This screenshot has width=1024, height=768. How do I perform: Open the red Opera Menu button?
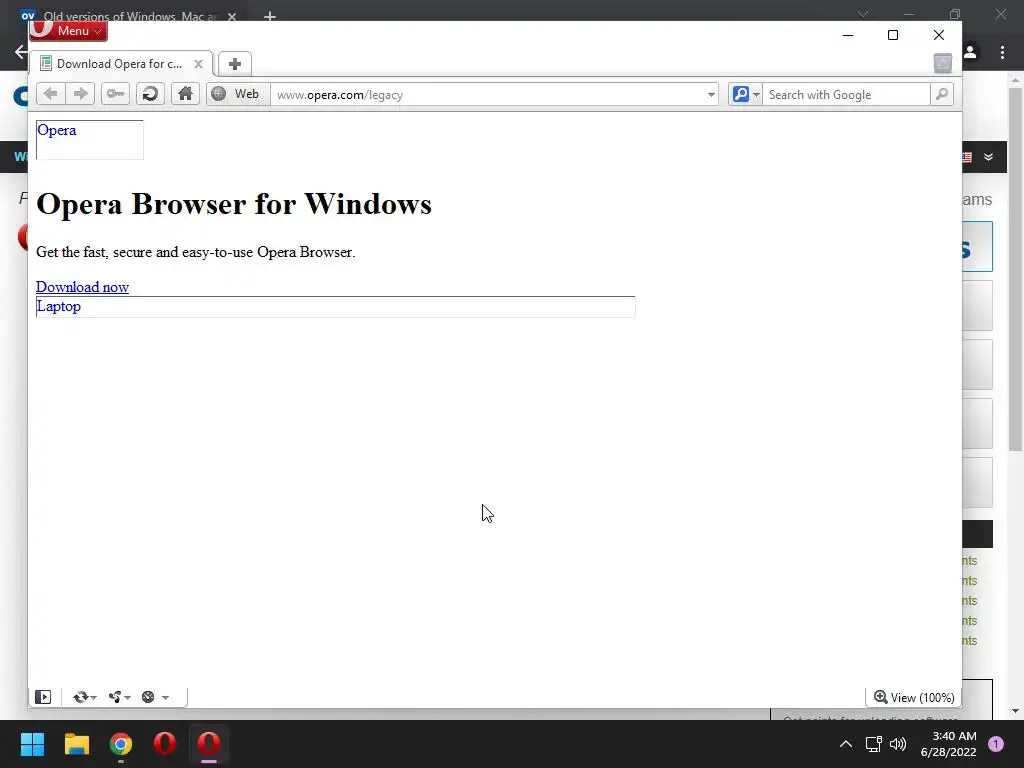[69, 30]
